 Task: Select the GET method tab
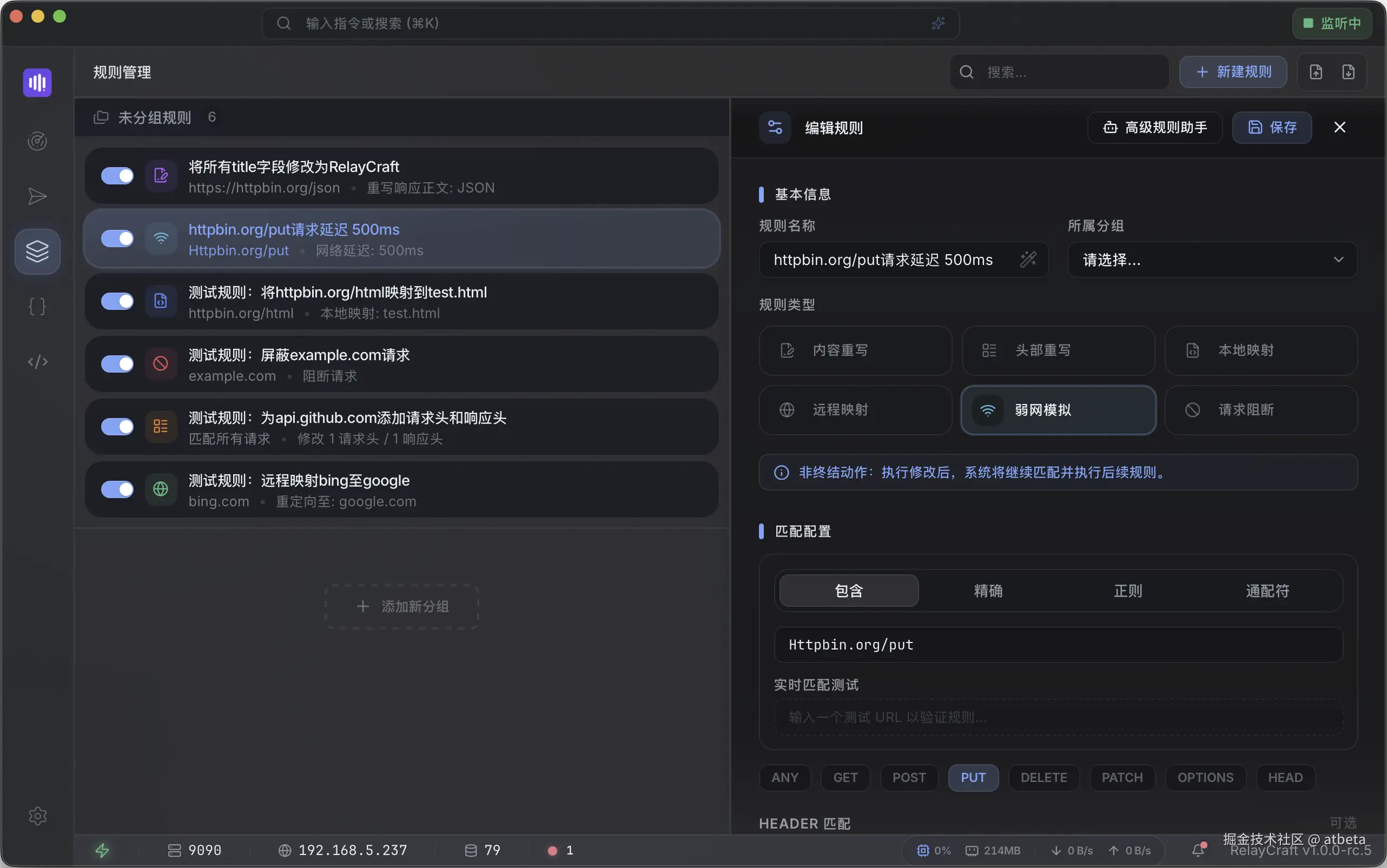845,777
